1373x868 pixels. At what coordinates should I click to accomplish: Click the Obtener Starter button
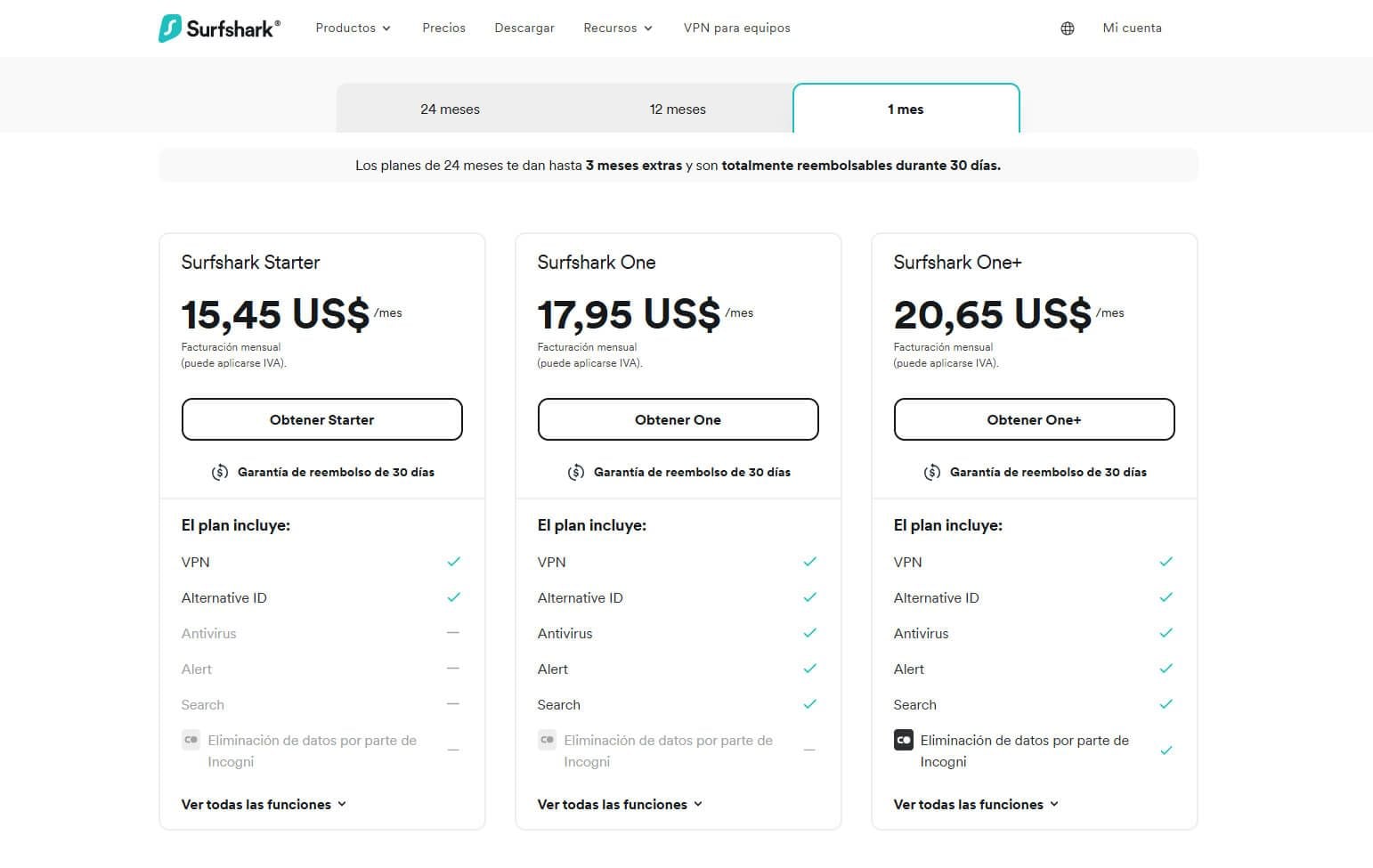click(x=321, y=419)
